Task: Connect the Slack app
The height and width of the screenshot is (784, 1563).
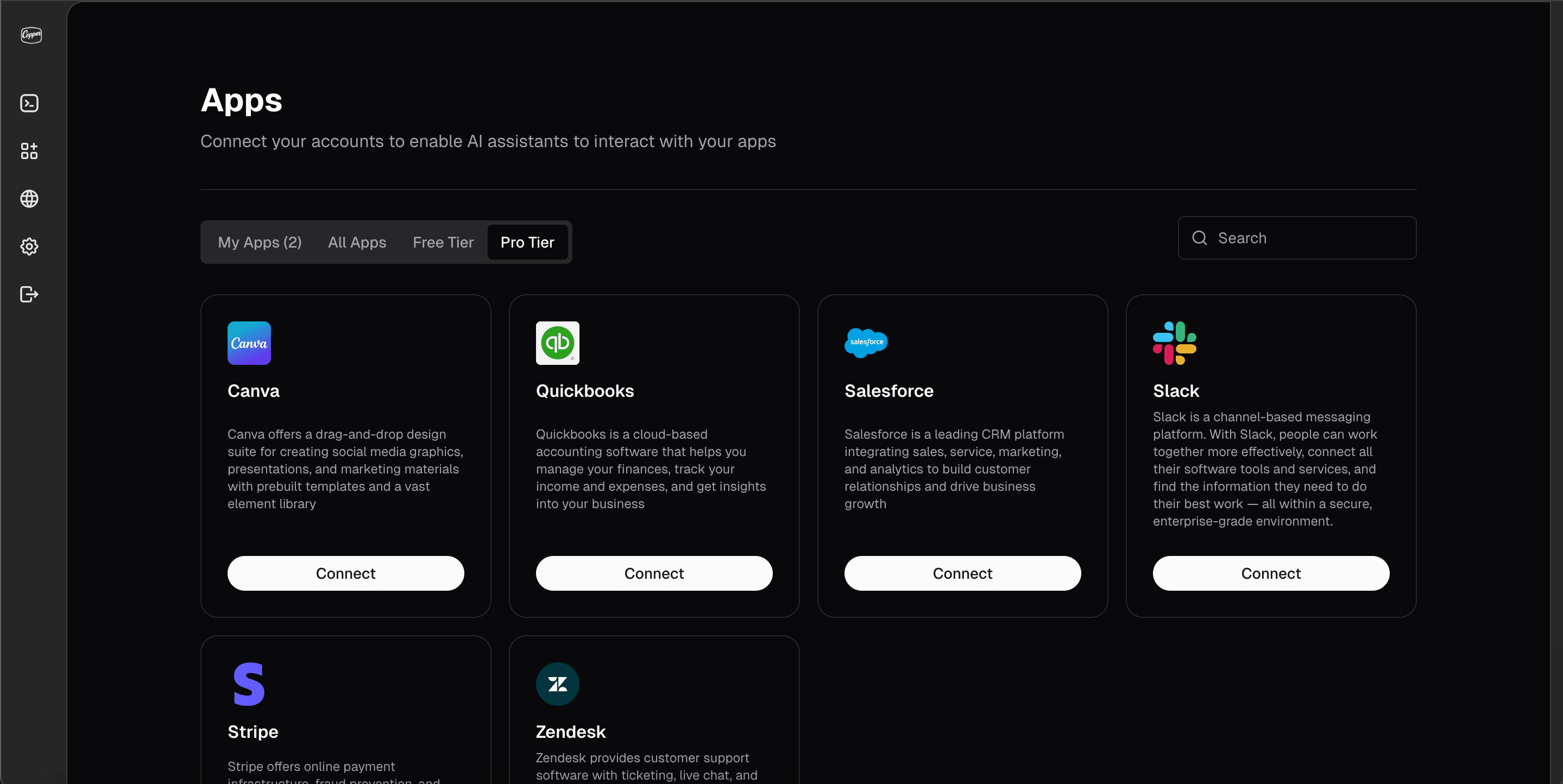Action: click(x=1270, y=573)
